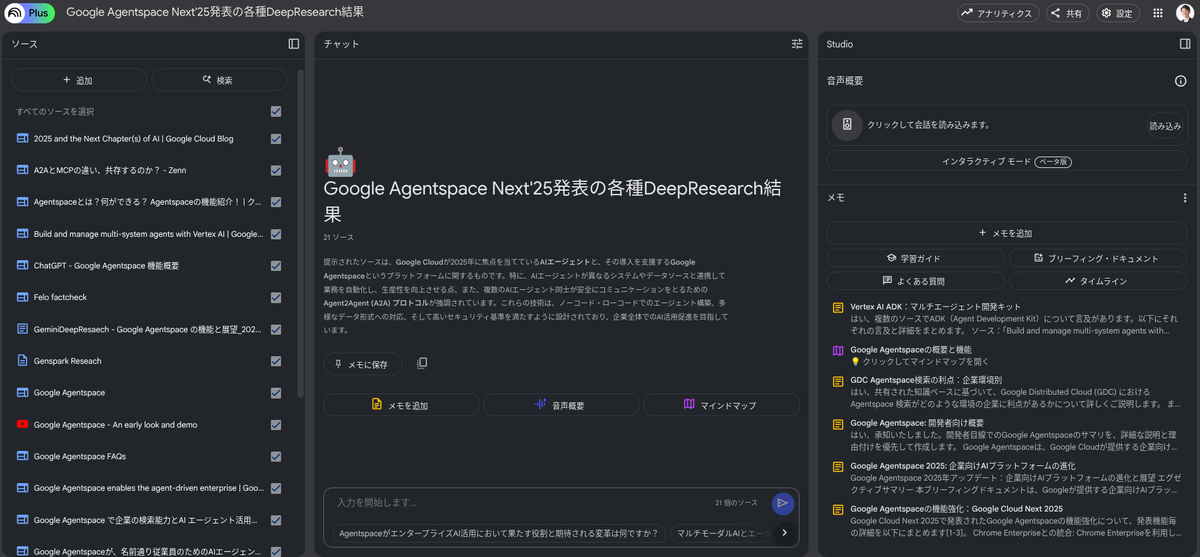Click note icon beside Google Cloud Next 2025 note
The image size is (1200, 557).
[x=838, y=509]
